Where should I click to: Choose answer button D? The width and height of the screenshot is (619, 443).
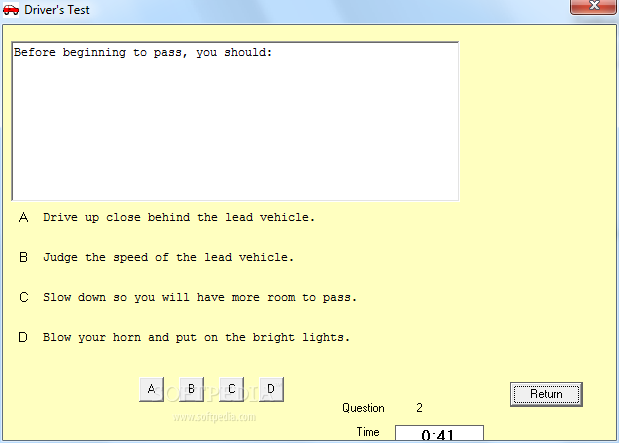click(271, 389)
